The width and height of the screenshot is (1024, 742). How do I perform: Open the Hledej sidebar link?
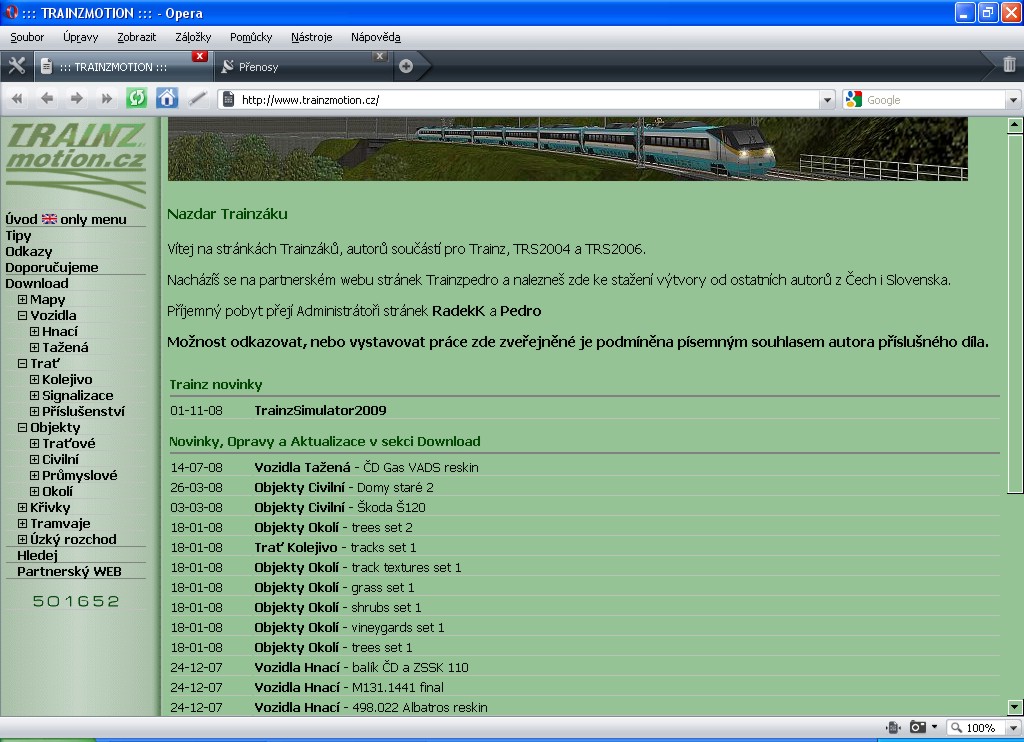pos(37,555)
